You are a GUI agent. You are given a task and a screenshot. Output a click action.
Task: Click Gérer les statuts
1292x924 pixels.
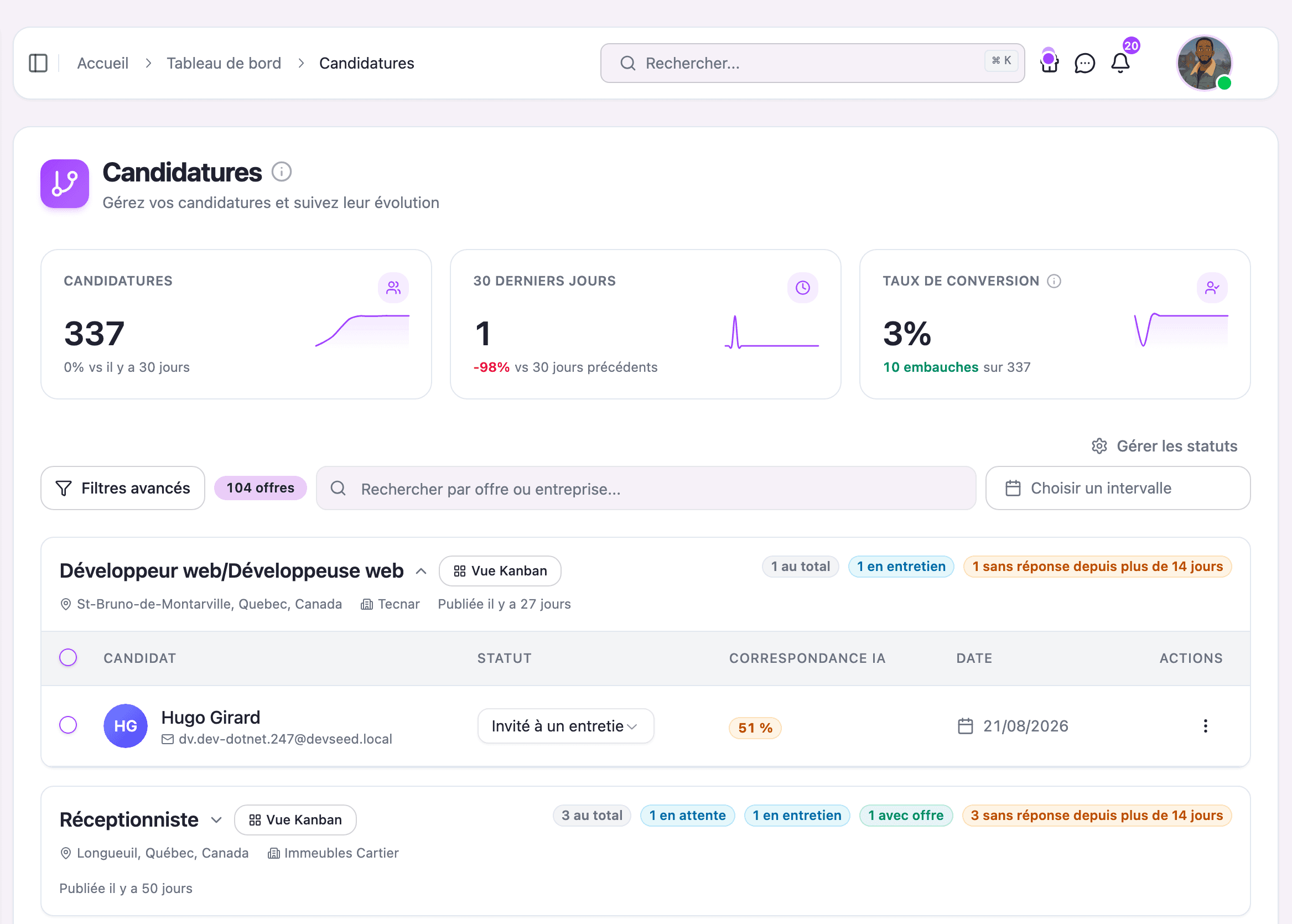(1164, 446)
